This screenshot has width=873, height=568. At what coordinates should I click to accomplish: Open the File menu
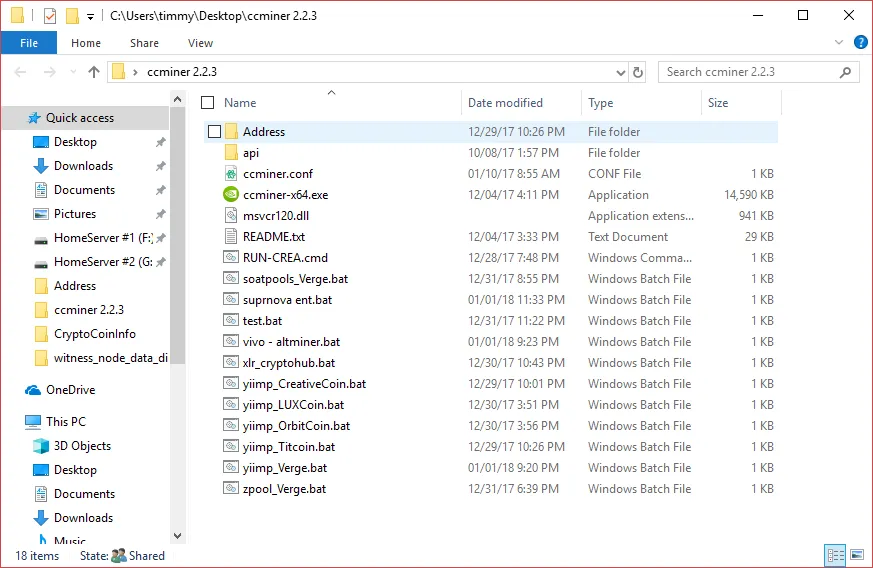click(29, 43)
